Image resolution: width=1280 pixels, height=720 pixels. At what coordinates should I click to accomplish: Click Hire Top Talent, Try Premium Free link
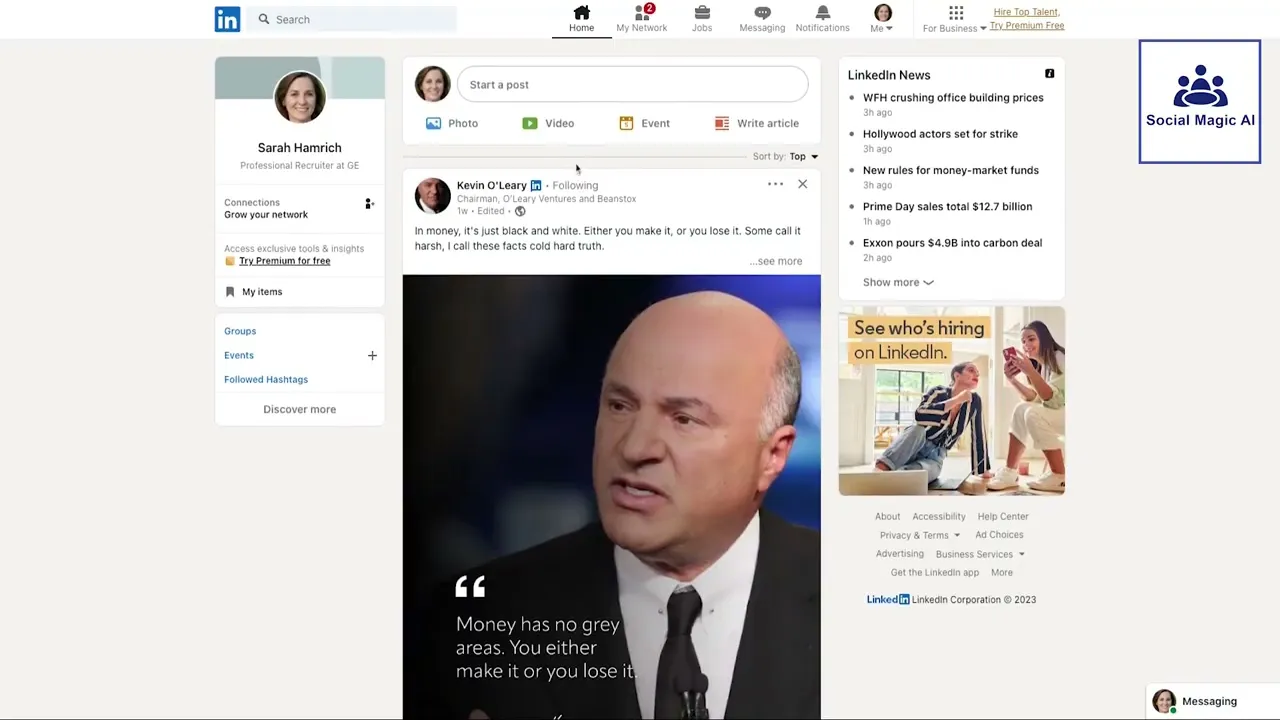click(1027, 19)
